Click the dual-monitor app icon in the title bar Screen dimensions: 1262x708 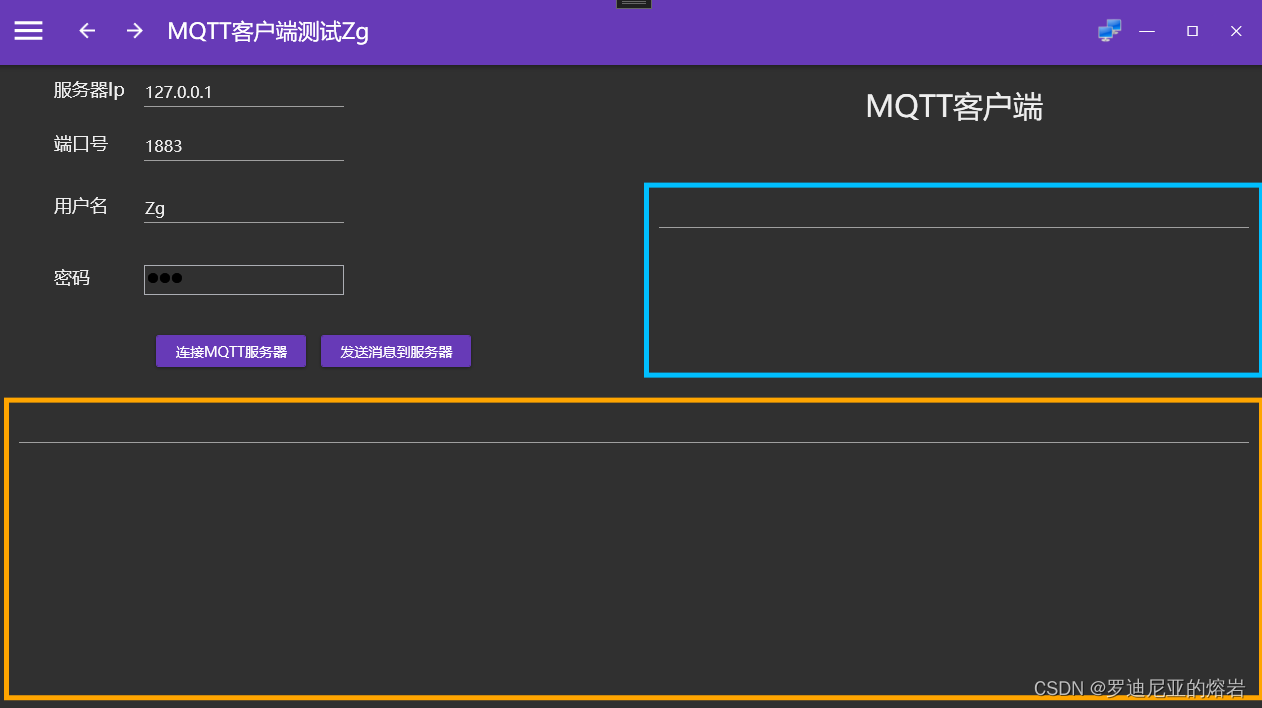pos(1109,30)
